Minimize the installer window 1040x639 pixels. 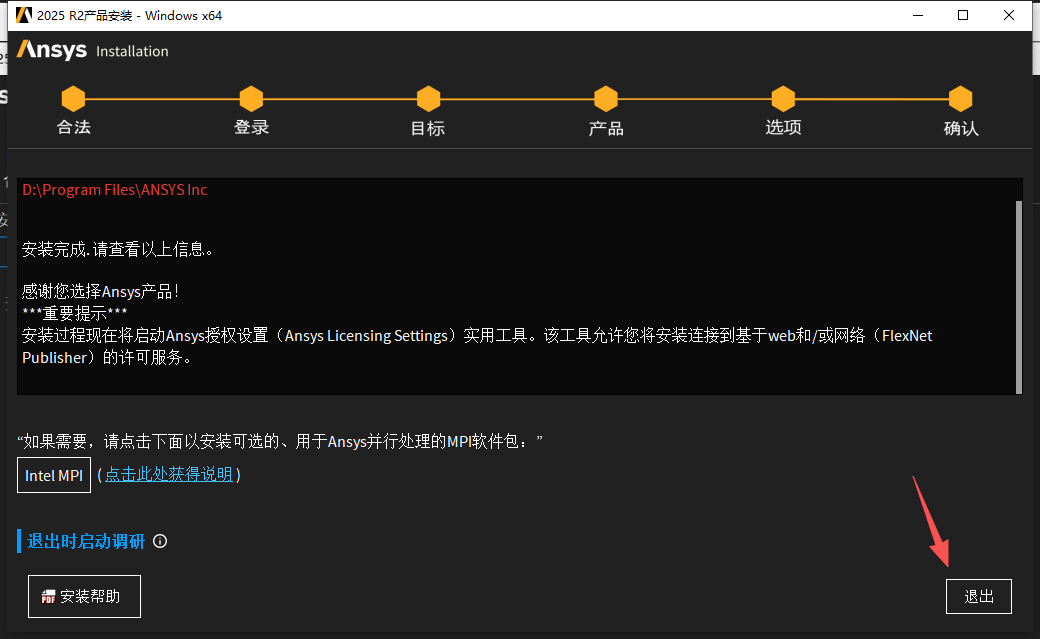click(917, 15)
